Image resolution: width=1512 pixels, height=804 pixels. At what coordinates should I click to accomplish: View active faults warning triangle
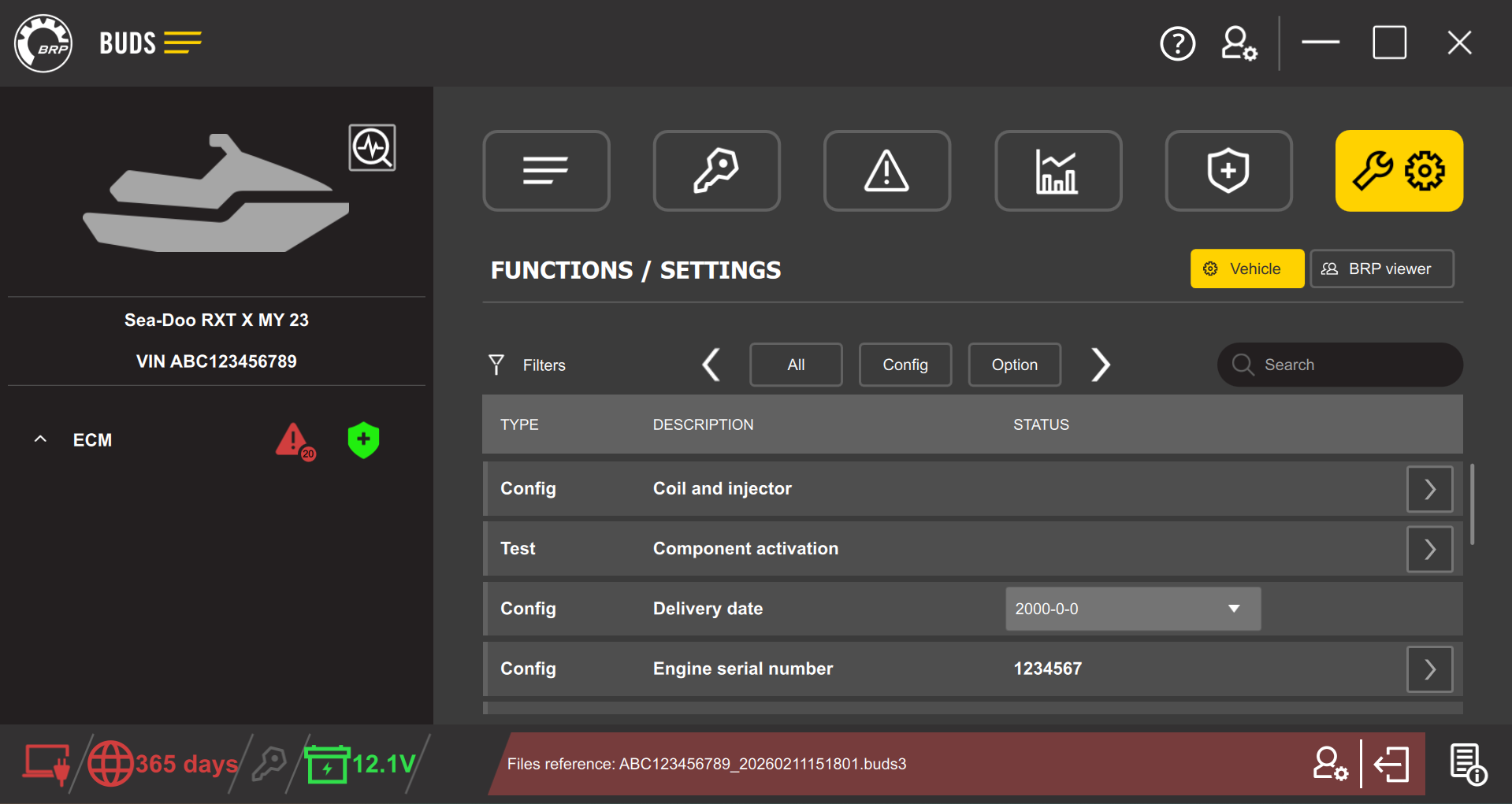coord(887,171)
